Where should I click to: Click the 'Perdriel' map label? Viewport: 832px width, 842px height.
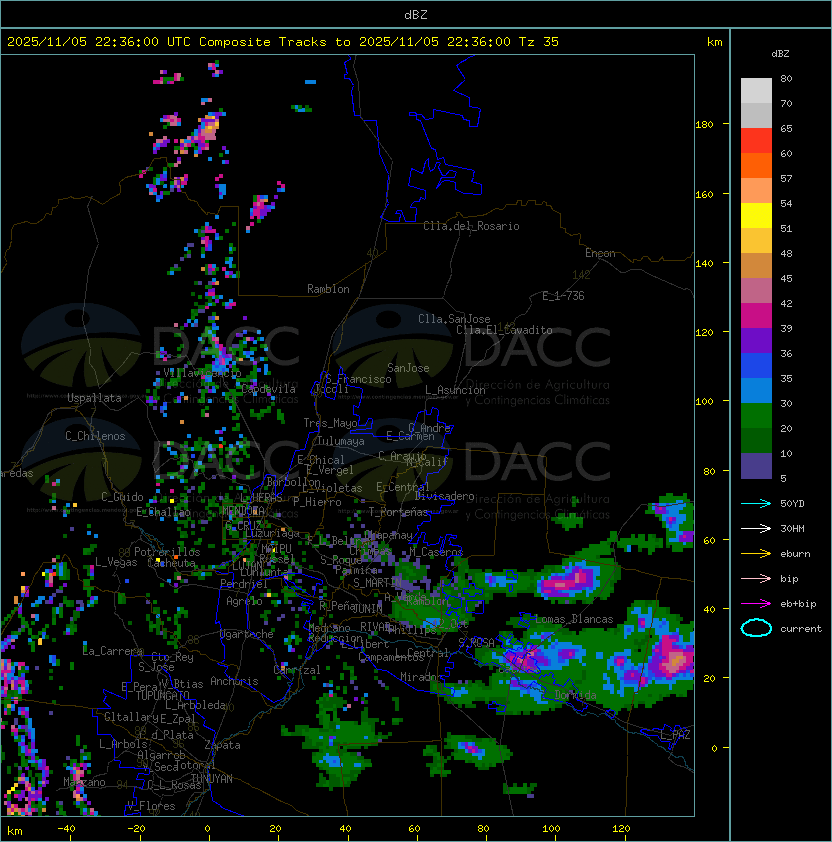tap(244, 584)
